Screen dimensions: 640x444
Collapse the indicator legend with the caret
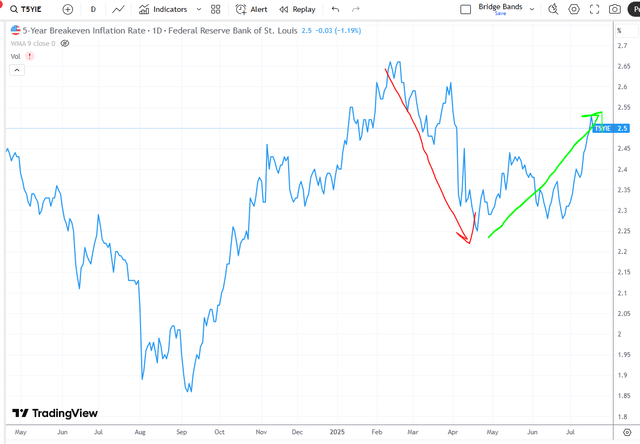(17, 70)
